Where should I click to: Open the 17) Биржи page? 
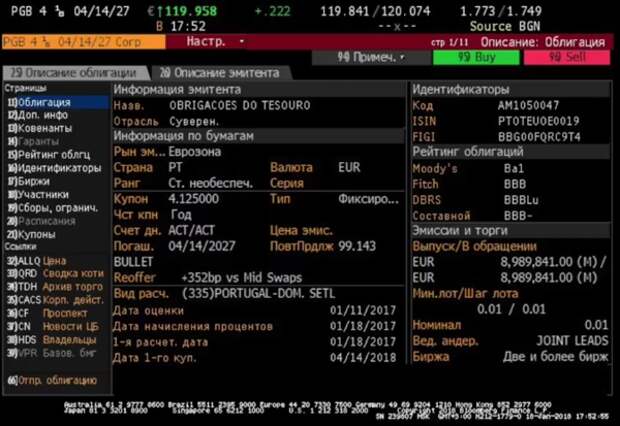[29, 182]
